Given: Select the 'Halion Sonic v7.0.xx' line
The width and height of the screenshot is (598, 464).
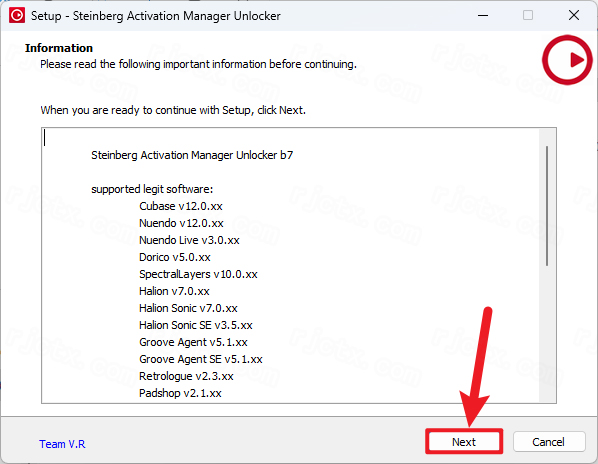Looking at the screenshot, I should [188, 308].
